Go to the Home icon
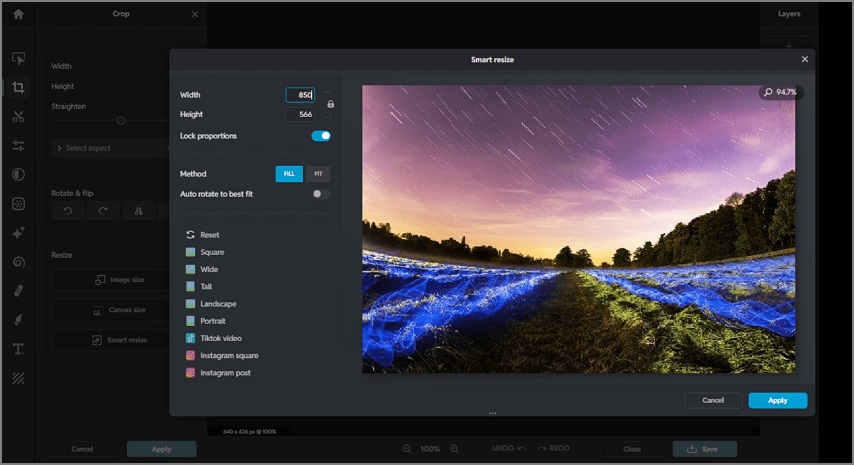Screen dimensions: 854x465 click(x=19, y=14)
